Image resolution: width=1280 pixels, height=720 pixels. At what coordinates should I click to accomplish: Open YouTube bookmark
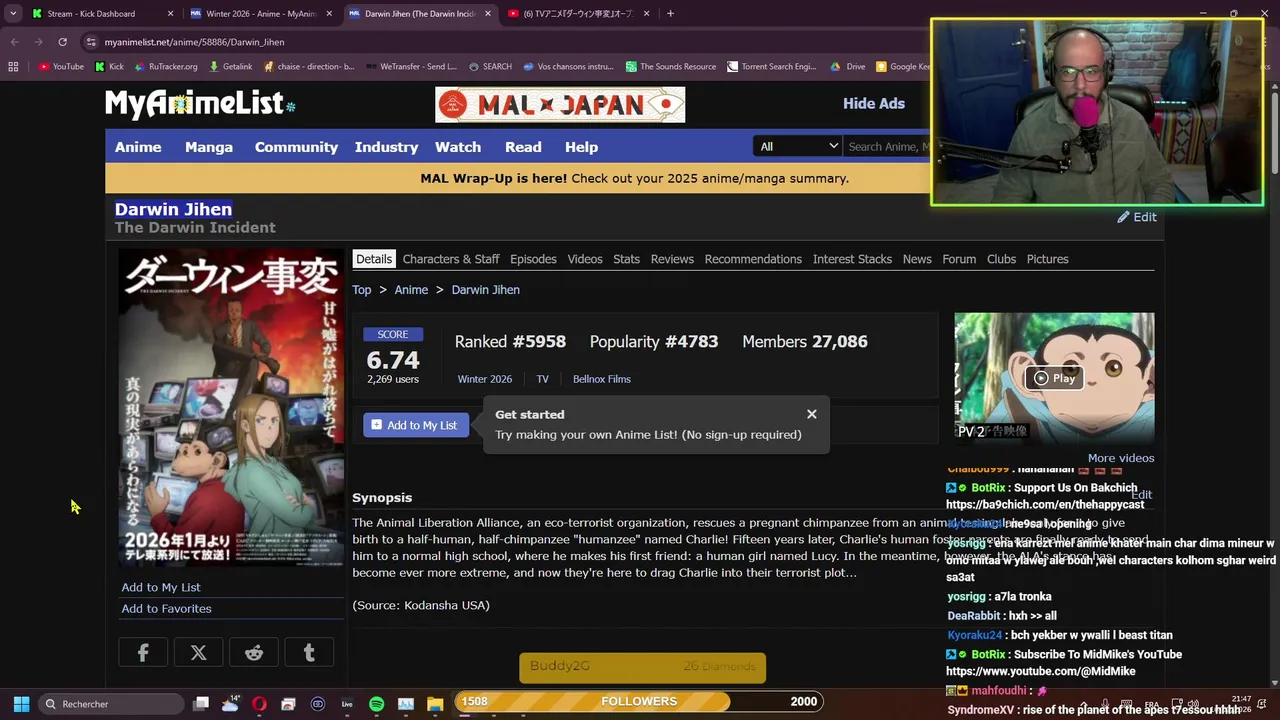click(61, 67)
